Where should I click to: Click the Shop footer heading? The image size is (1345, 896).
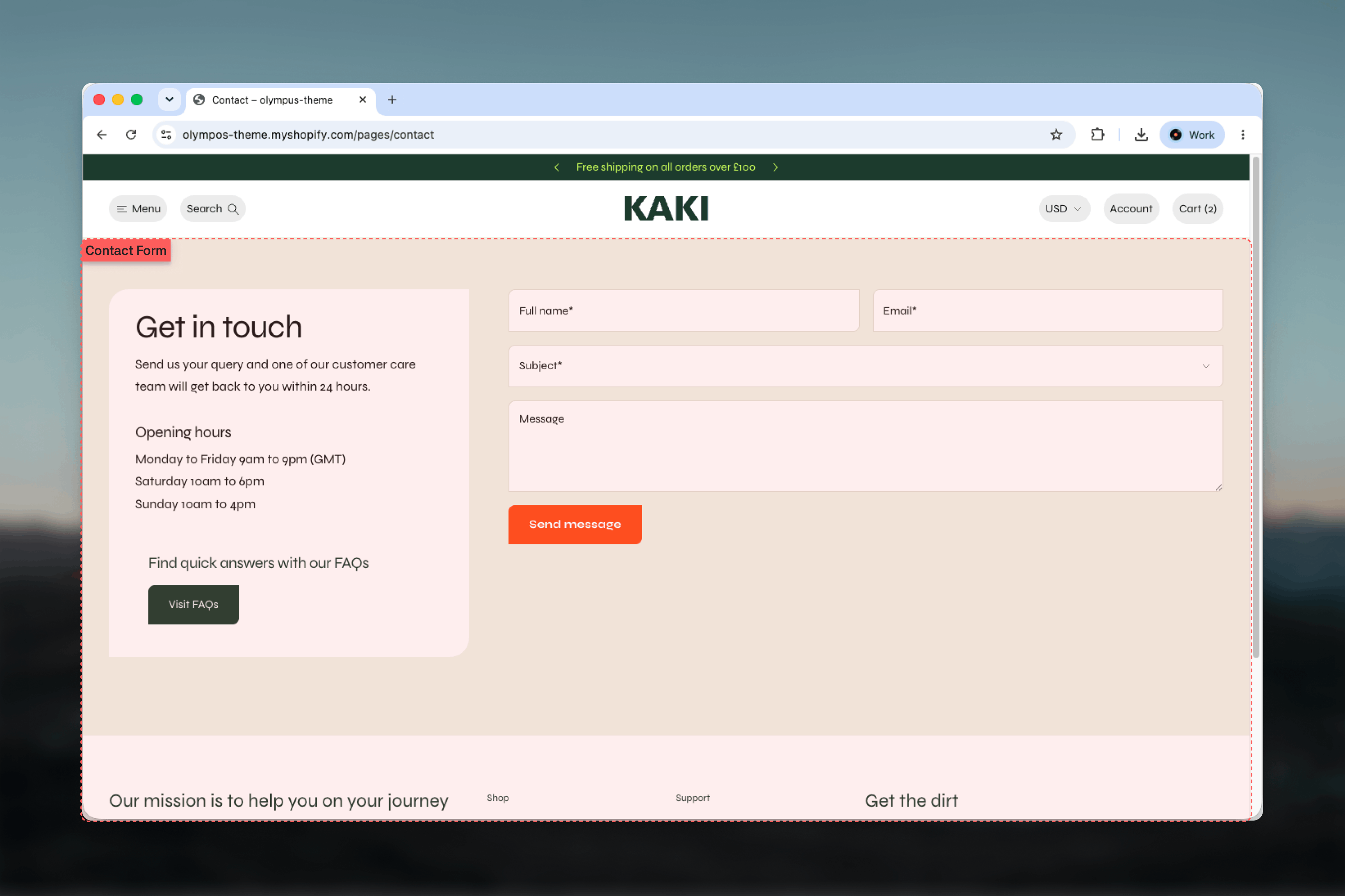point(497,798)
